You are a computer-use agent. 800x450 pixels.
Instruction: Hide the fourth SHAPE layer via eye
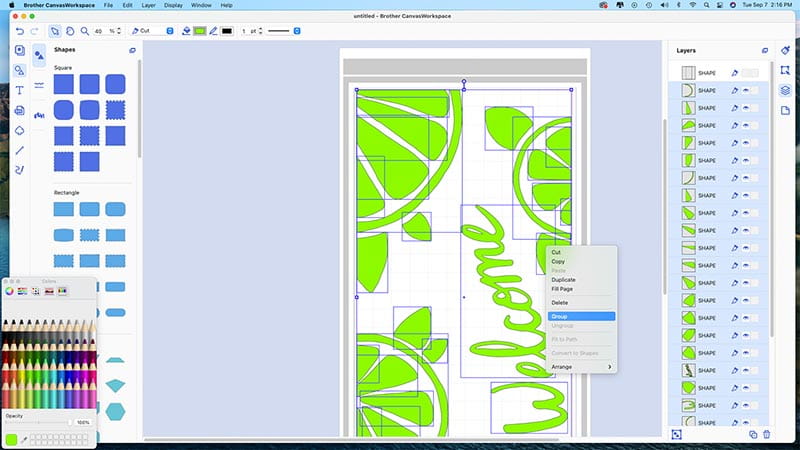coord(745,125)
